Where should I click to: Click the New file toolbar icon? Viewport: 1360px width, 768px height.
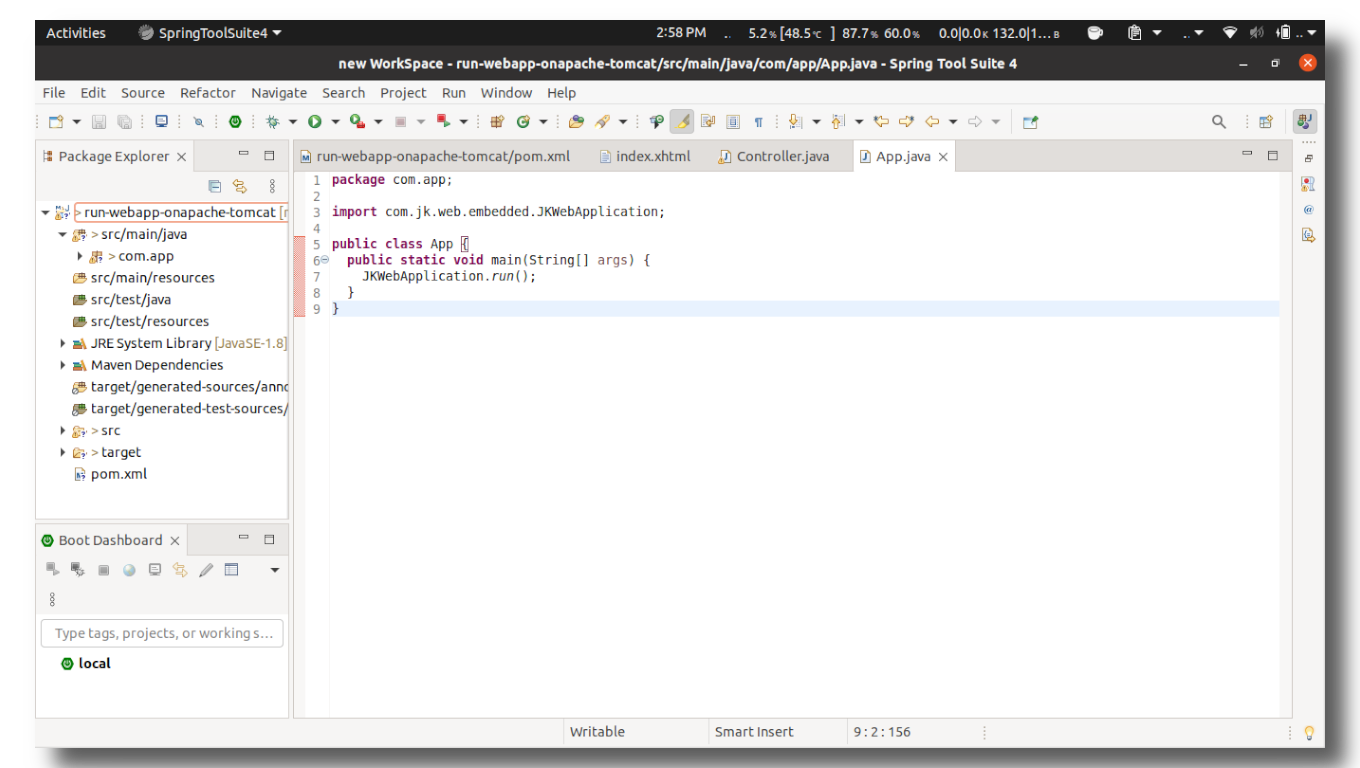point(56,122)
